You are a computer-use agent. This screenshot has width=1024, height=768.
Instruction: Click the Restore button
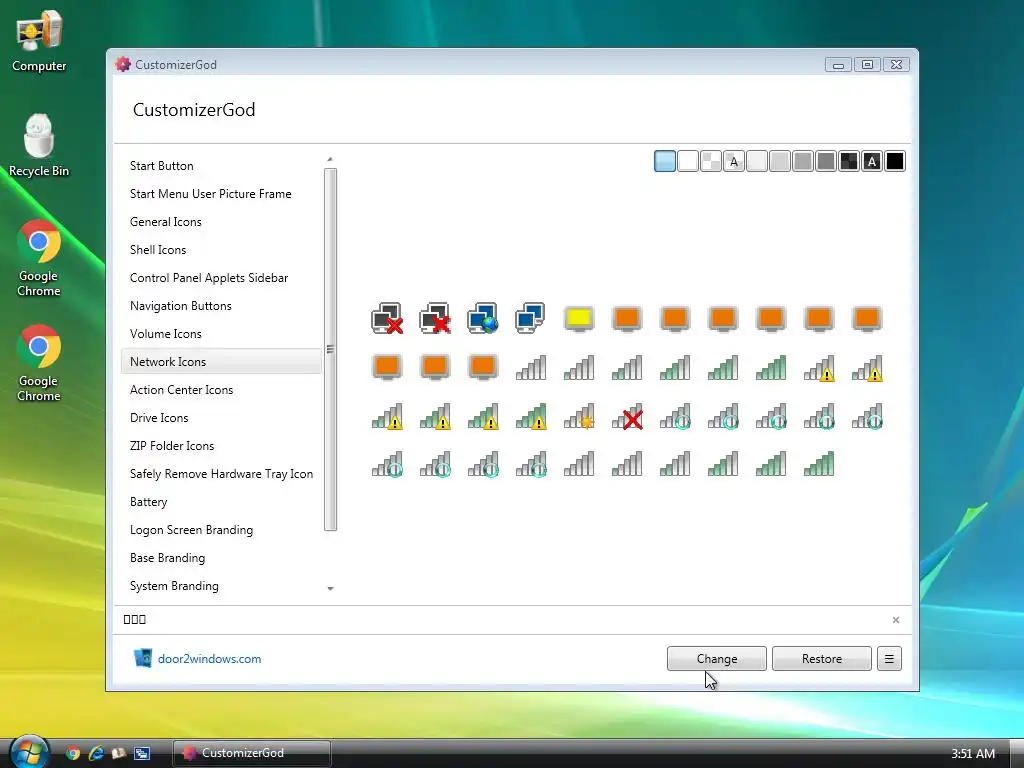click(822, 659)
